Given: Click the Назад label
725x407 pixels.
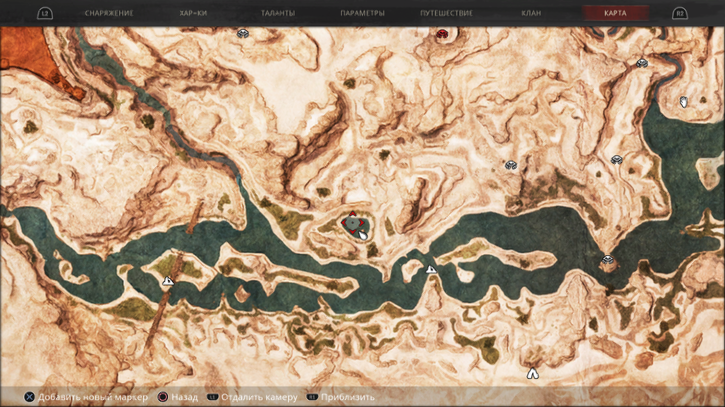Looking at the screenshot, I should tap(184, 397).
